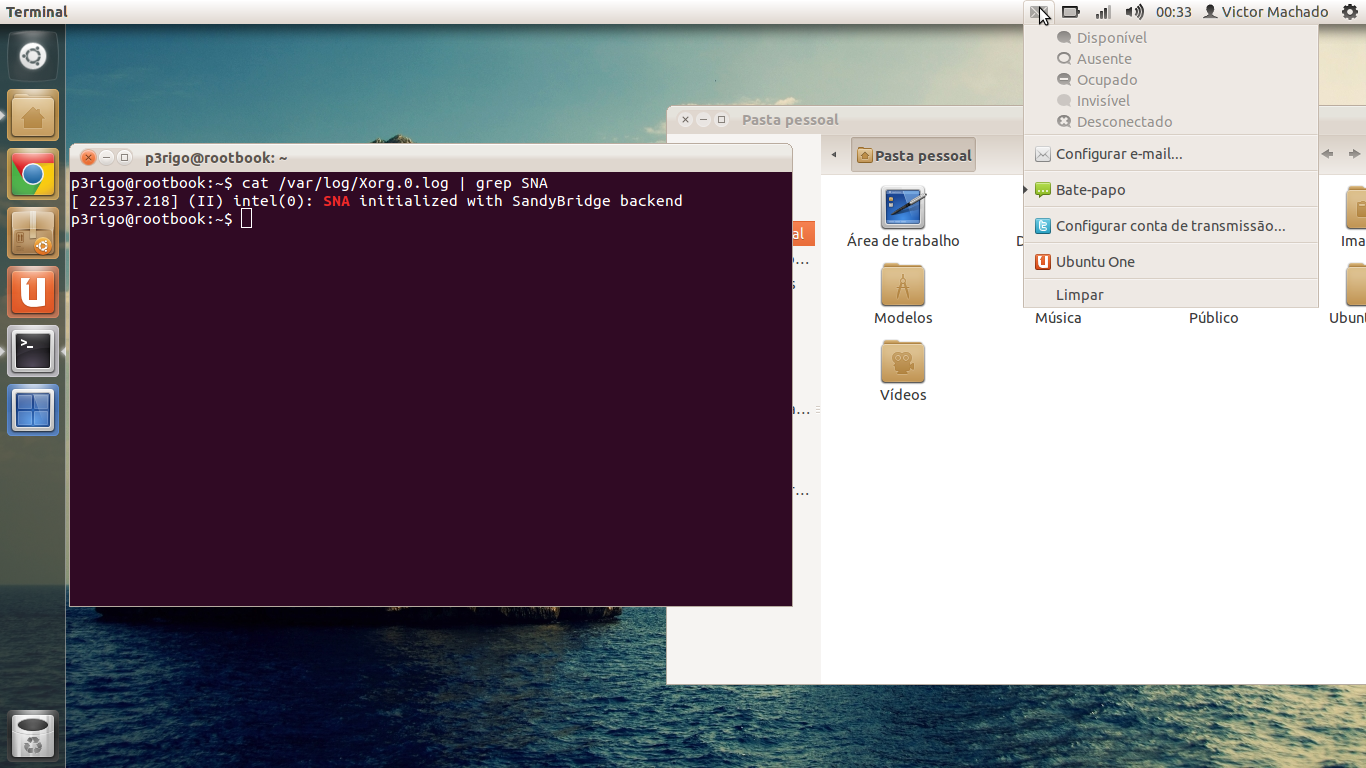Viewport: 1366px width, 768px height.
Task: Open the Workspace Switcher
Action: point(33,411)
